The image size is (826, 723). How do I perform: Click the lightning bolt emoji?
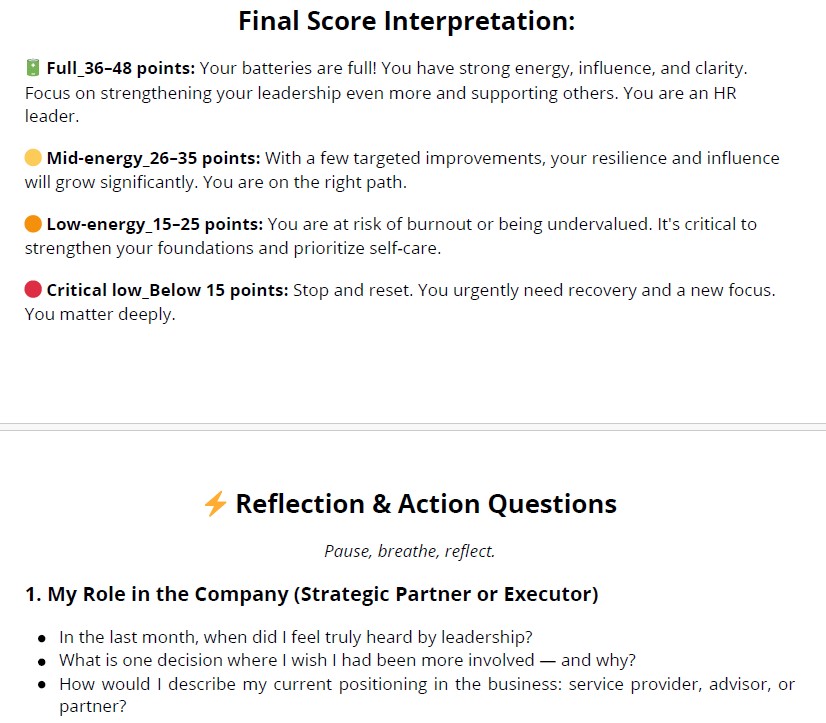pyautogui.click(x=215, y=504)
